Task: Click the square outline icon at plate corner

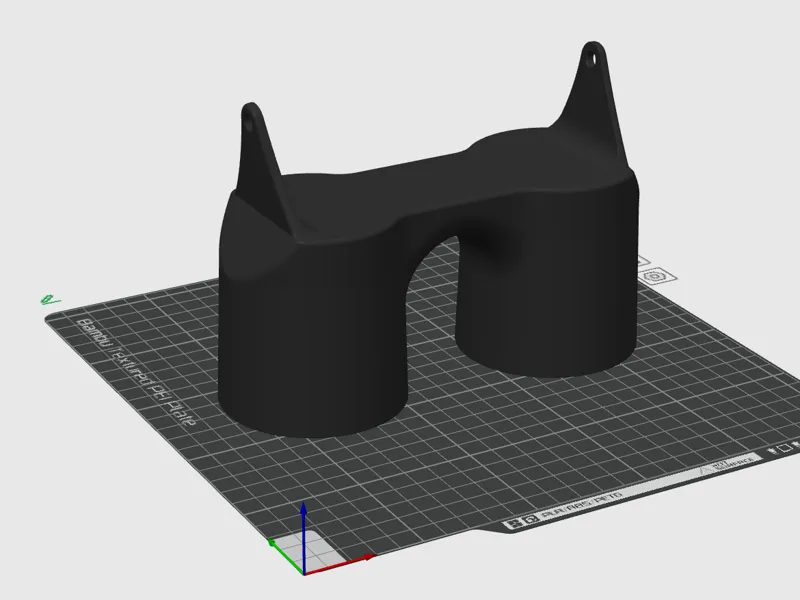Action: coord(784,449)
